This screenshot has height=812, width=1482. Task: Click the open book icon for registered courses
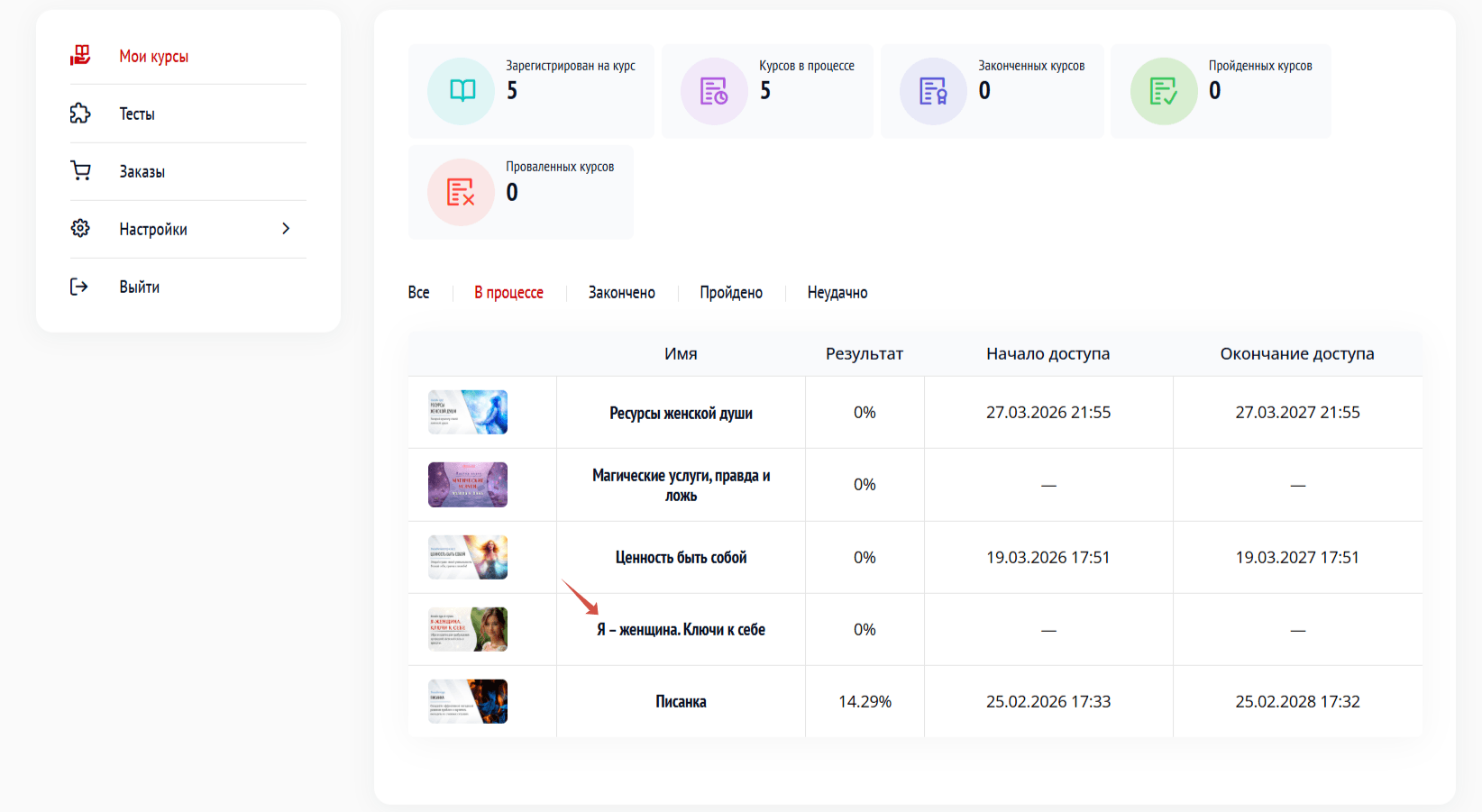[x=462, y=91]
